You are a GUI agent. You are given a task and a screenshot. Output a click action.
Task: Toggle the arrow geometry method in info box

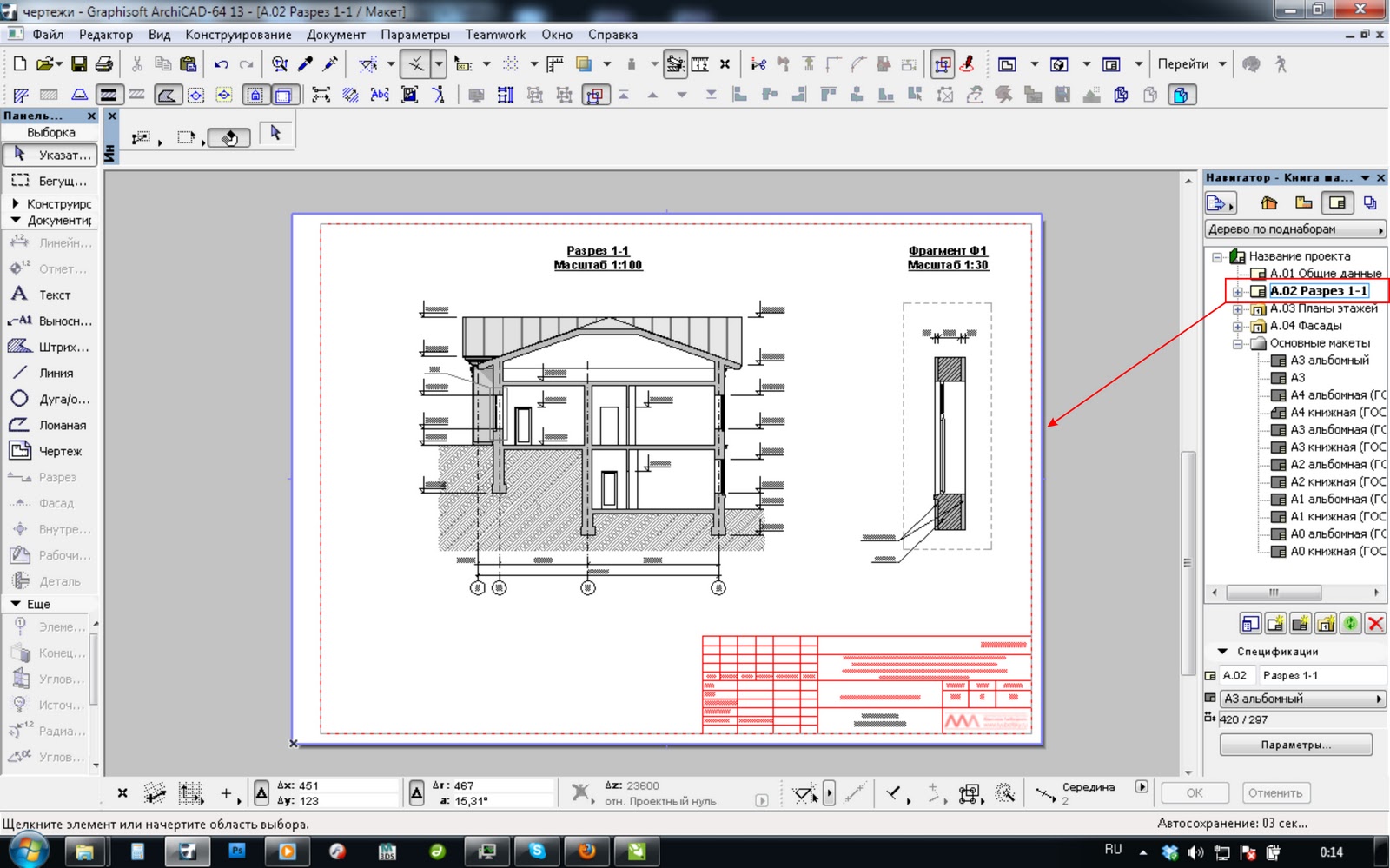275,133
